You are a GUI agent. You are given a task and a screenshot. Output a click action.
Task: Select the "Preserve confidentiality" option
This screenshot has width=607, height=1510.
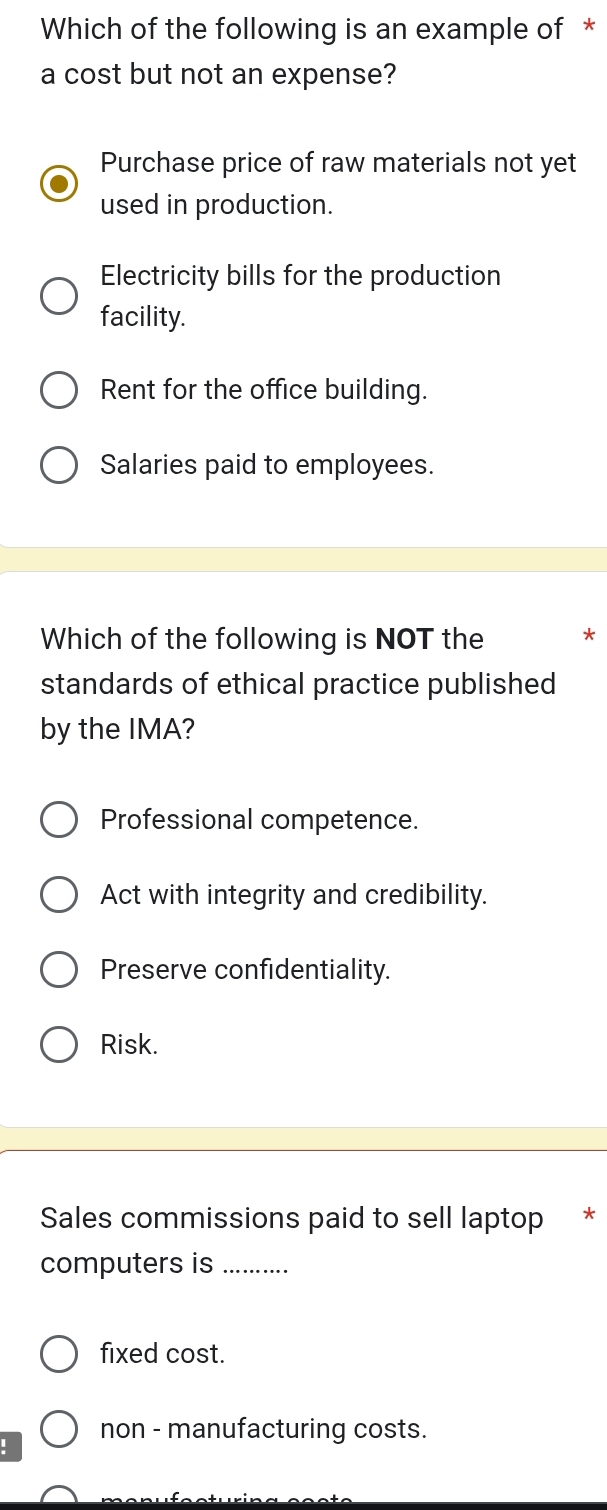tap(59, 969)
